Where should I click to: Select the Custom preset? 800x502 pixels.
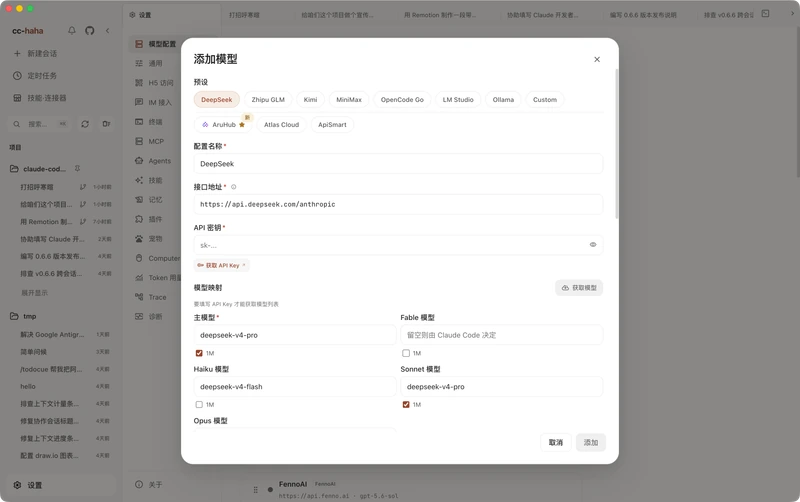pyautogui.click(x=545, y=99)
